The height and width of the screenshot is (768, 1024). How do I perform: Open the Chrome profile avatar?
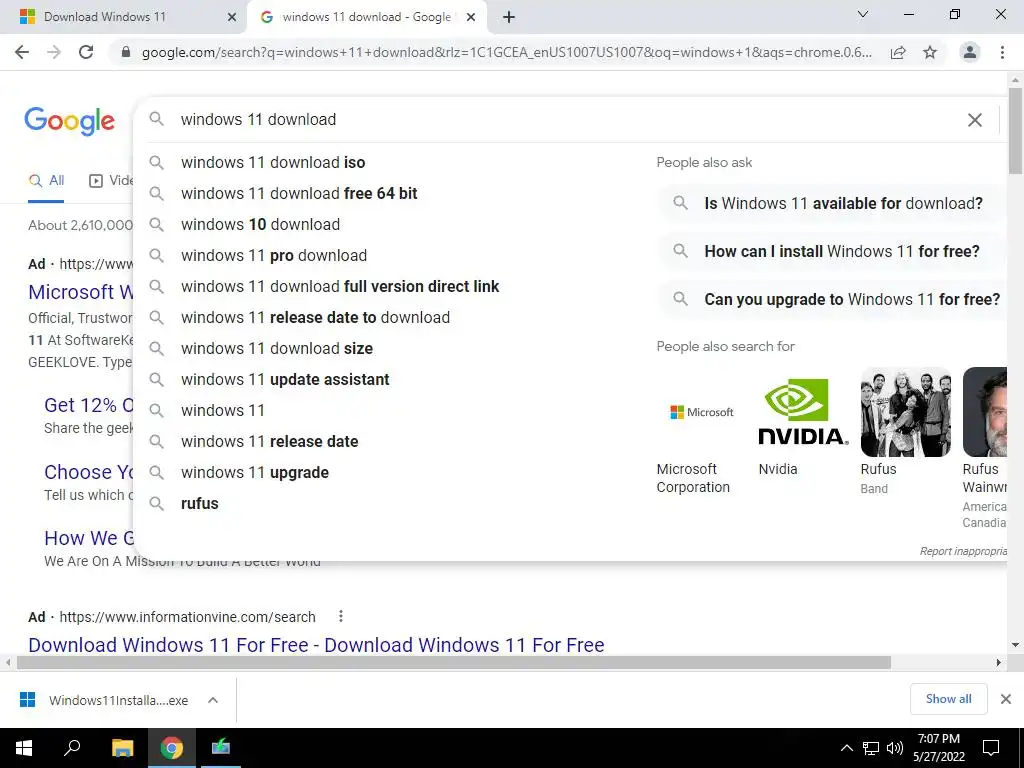click(970, 52)
